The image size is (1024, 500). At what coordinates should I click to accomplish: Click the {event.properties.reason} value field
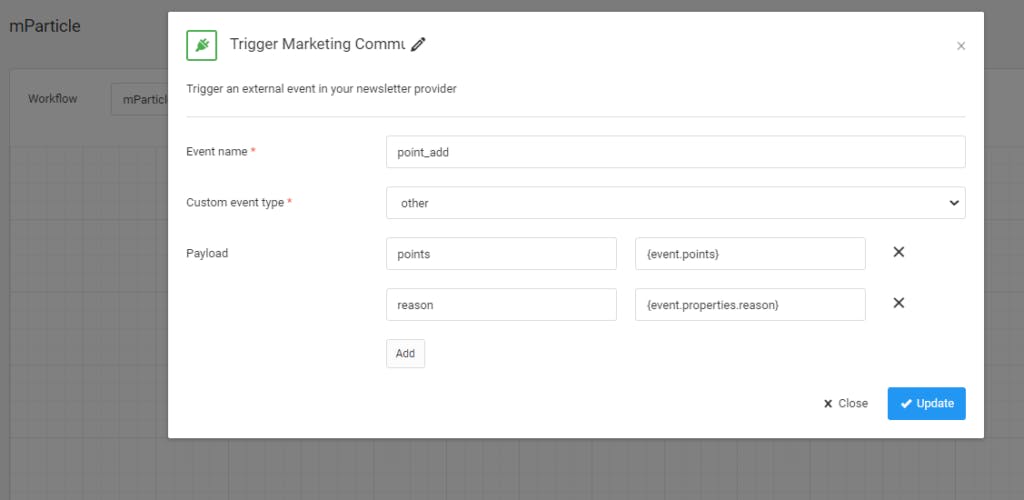[750, 305]
